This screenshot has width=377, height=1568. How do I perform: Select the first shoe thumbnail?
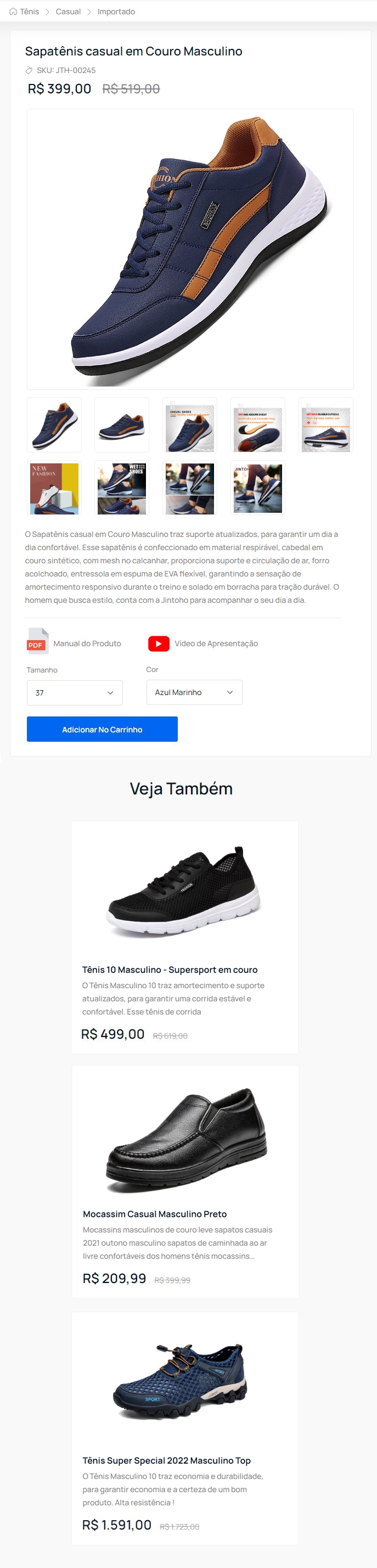[54, 425]
